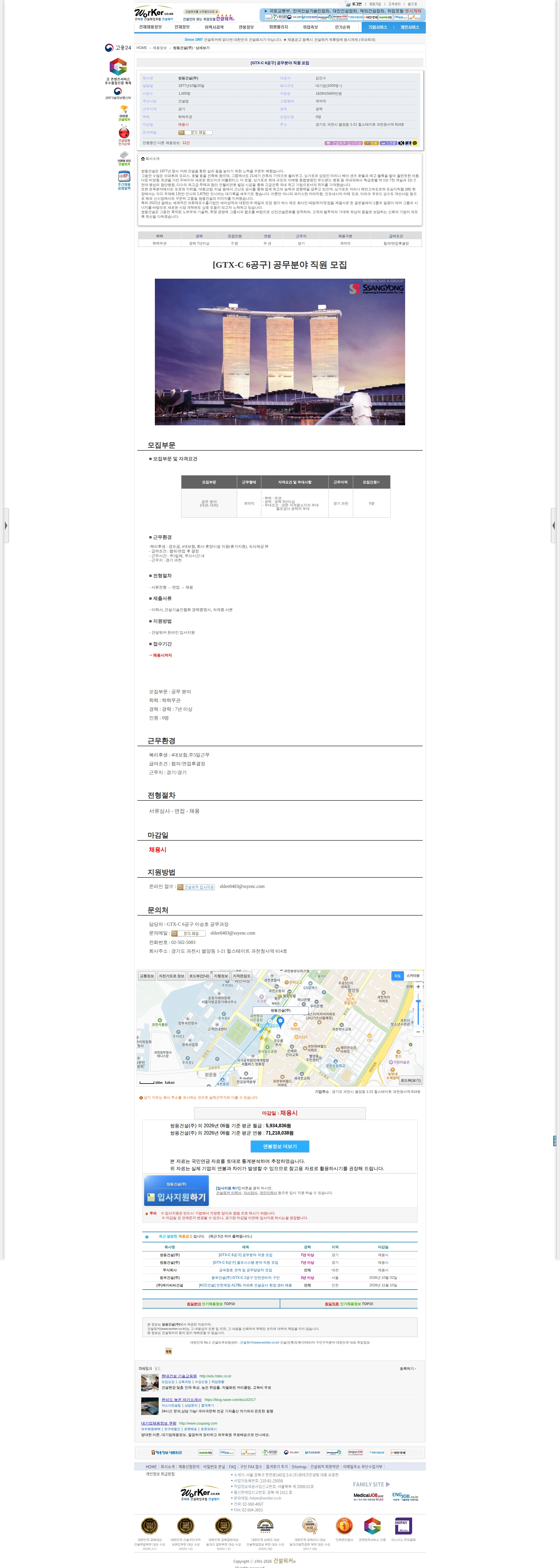Viewport: 560px width, 1568px height.
Task: Zoom out map with minus button
Action: (419, 1032)
